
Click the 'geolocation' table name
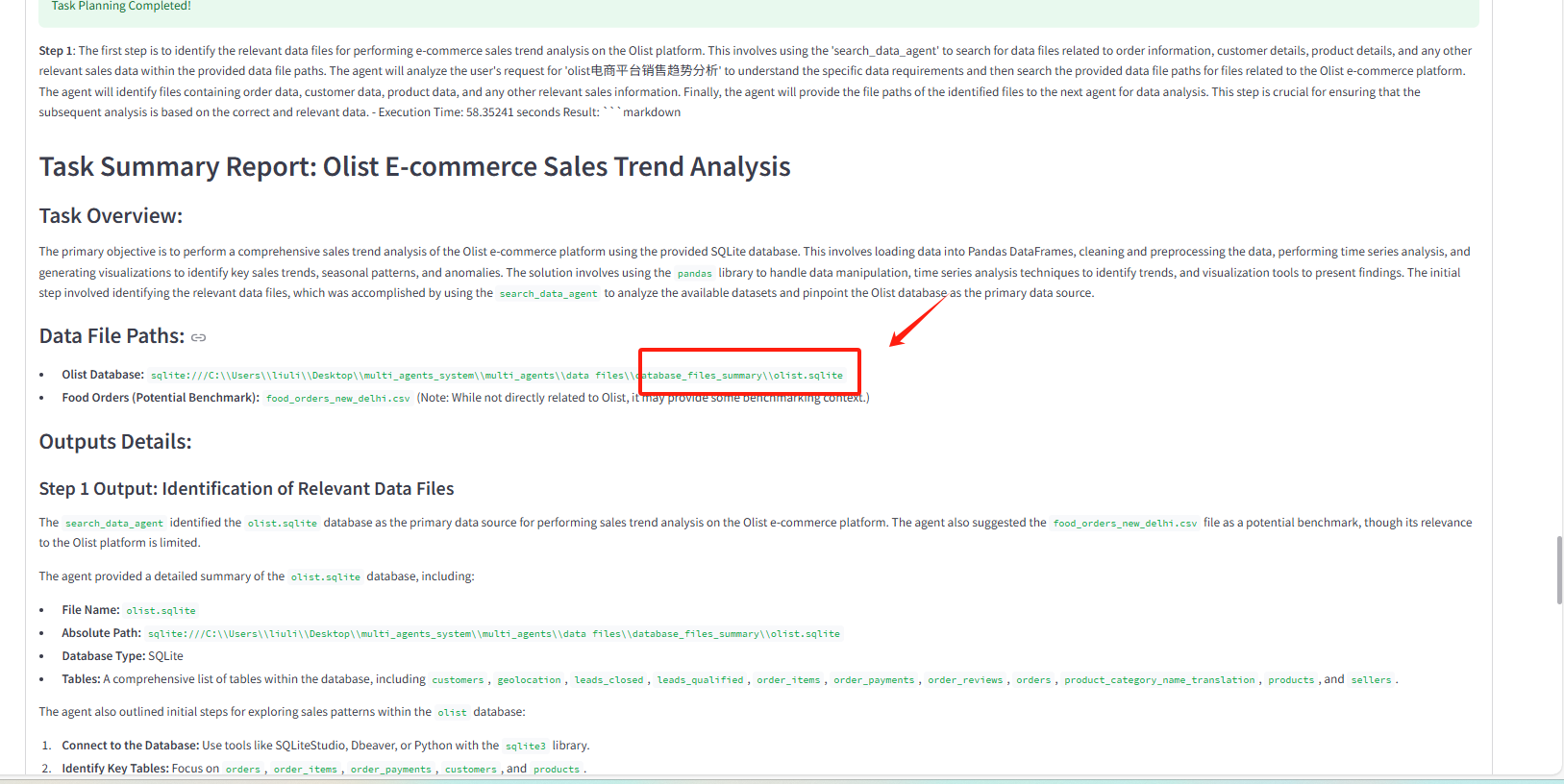(x=530, y=680)
